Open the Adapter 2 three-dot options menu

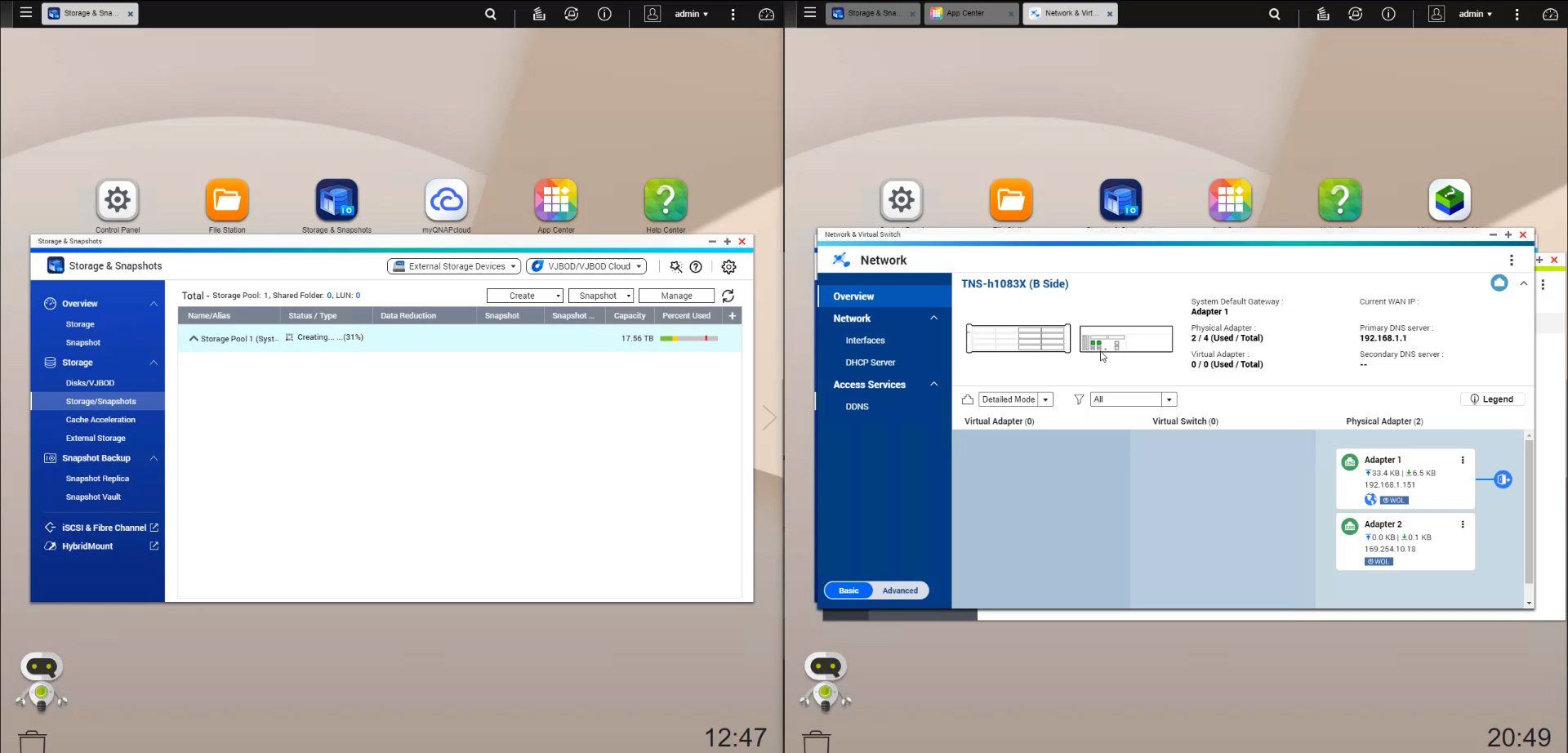pyautogui.click(x=1463, y=524)
